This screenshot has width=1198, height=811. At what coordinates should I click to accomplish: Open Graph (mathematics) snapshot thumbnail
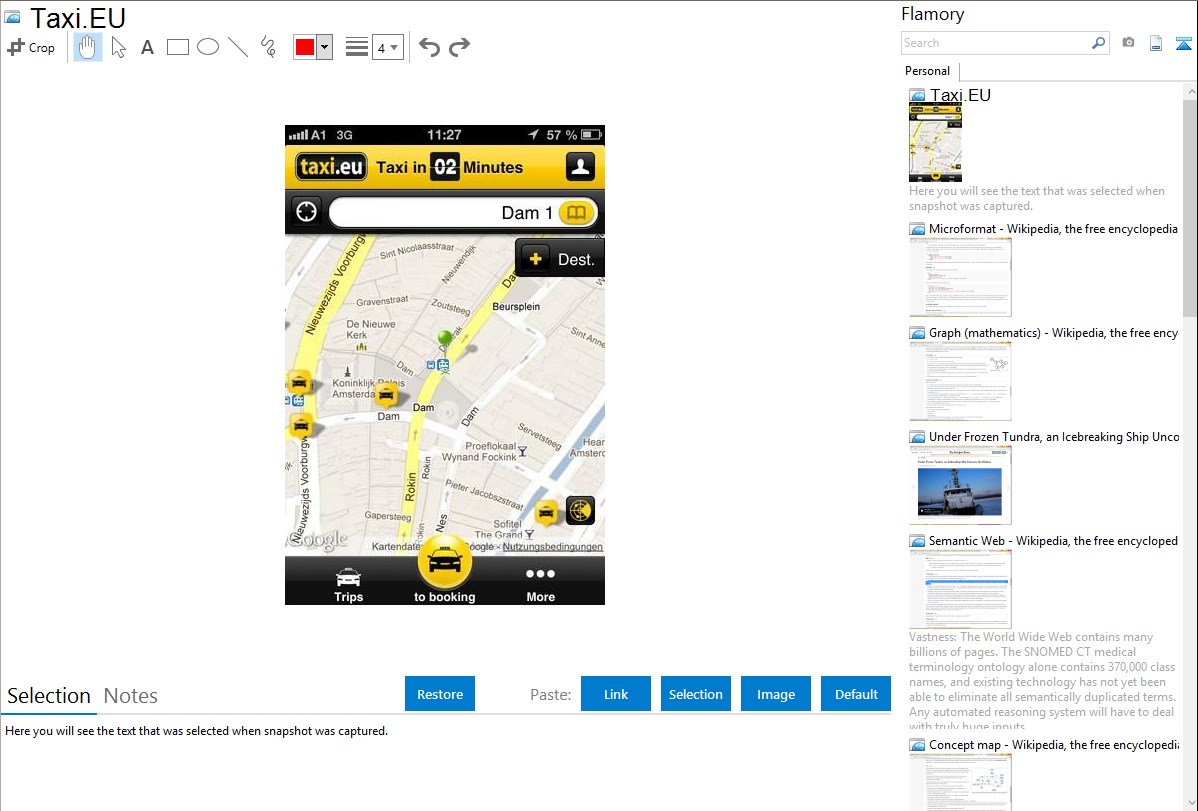point(960,381)
